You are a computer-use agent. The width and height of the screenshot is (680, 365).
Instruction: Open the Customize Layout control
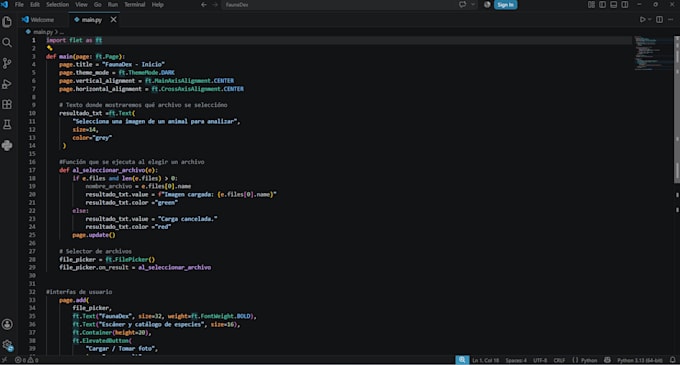tap(591, 5)
